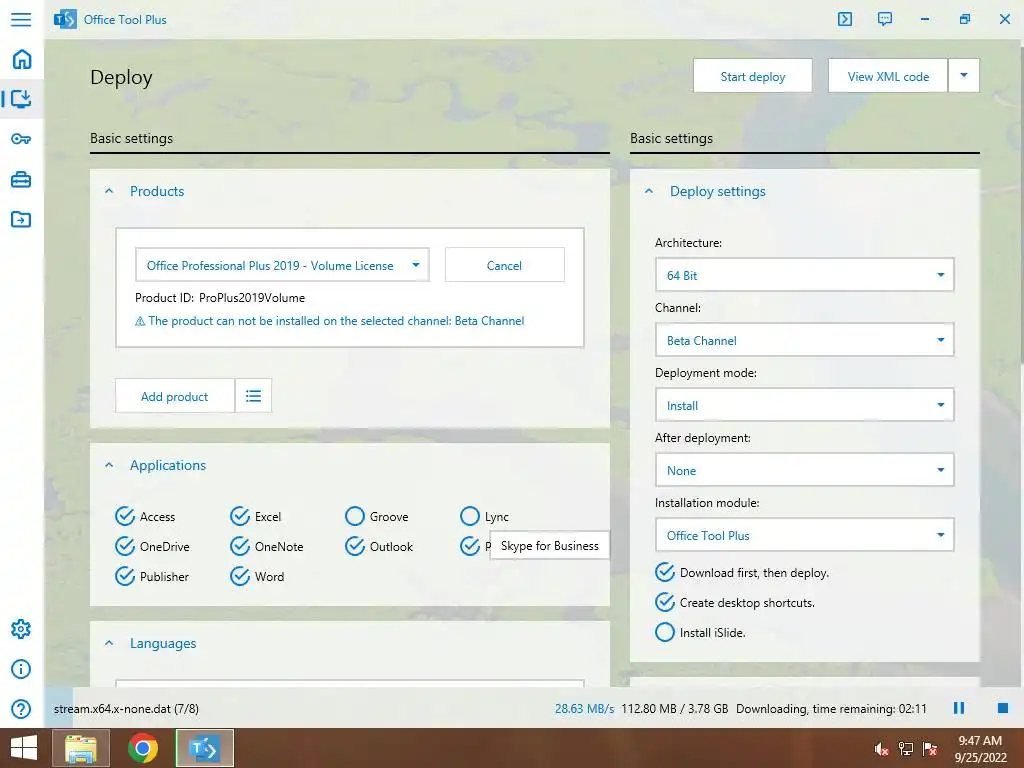Open the Action Center flag icon
Viewport: 1024px width, 768px height.
930,749
